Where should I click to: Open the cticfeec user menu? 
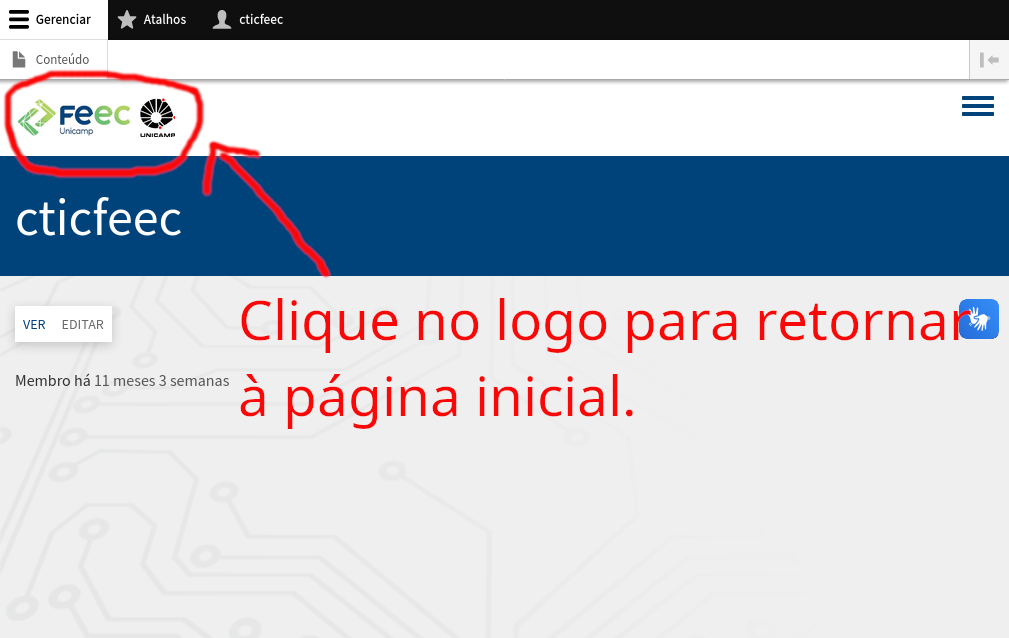248,19
